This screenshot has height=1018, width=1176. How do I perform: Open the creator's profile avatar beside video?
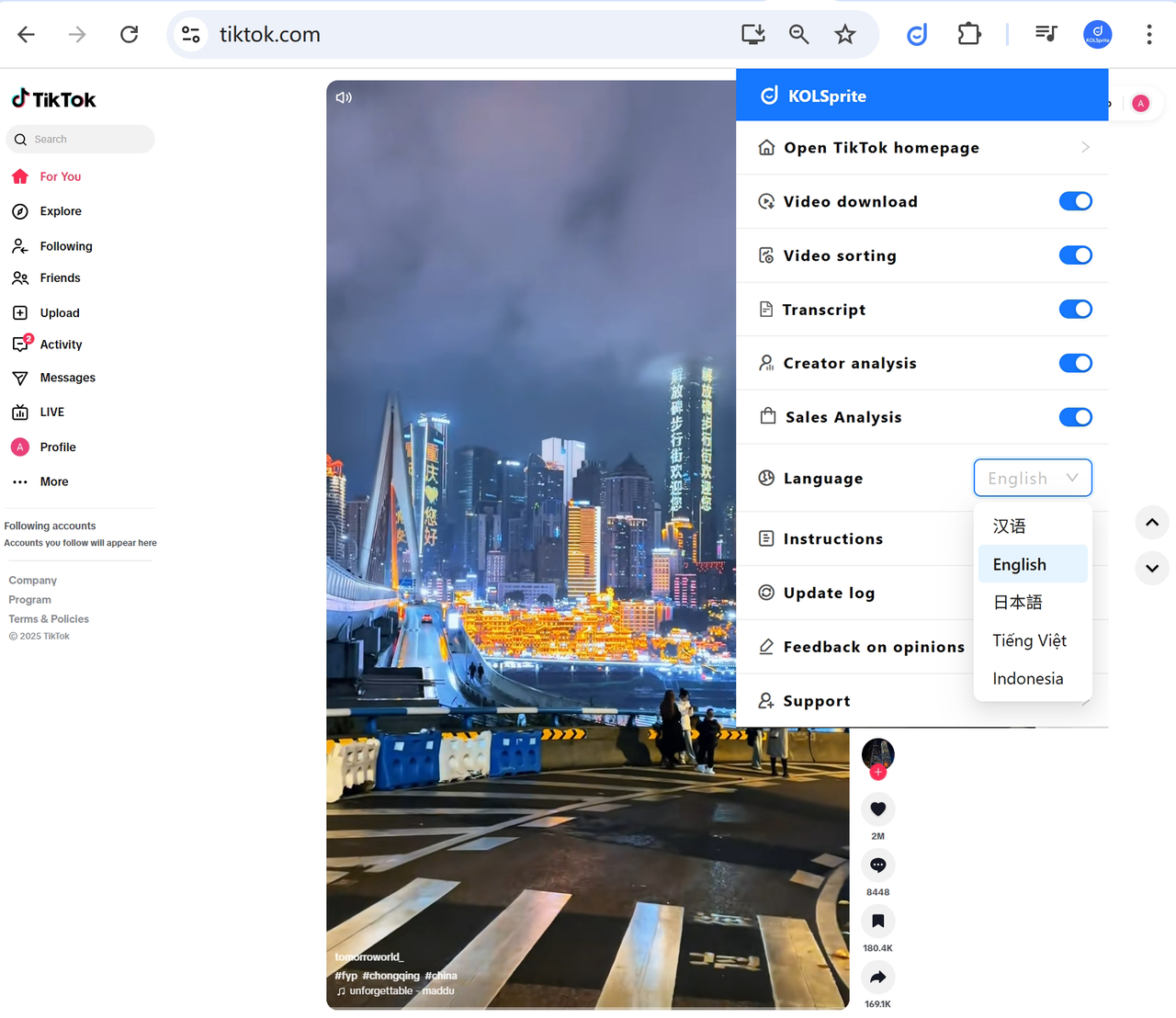point(878,754)
